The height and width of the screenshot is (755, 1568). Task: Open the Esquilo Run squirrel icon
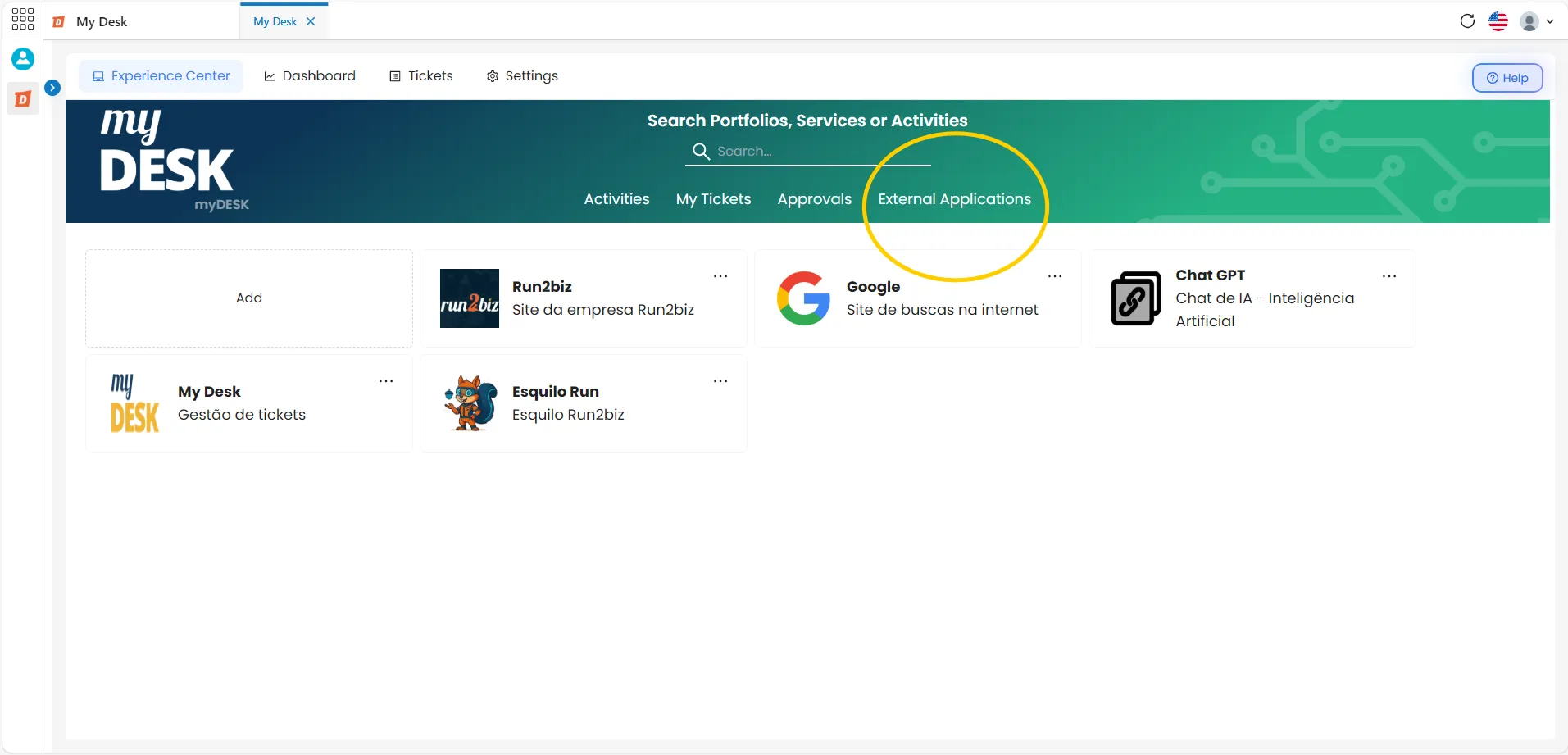(470, 403)
